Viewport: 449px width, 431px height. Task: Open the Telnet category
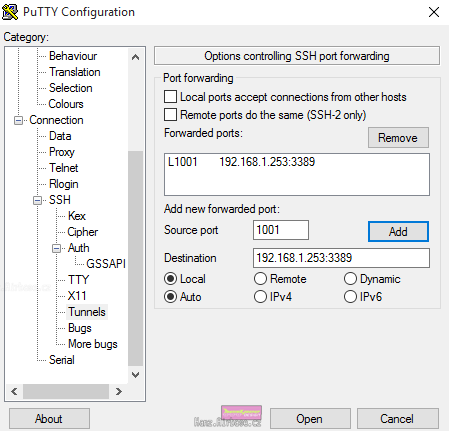(x=64, y=168)
